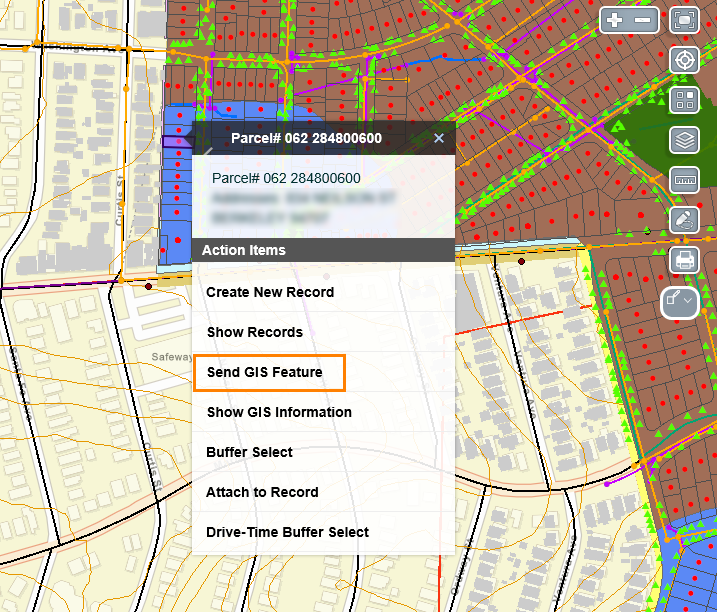Open the map layers list
The height and width of the screenshot is (612, 717).
point(685,139)
